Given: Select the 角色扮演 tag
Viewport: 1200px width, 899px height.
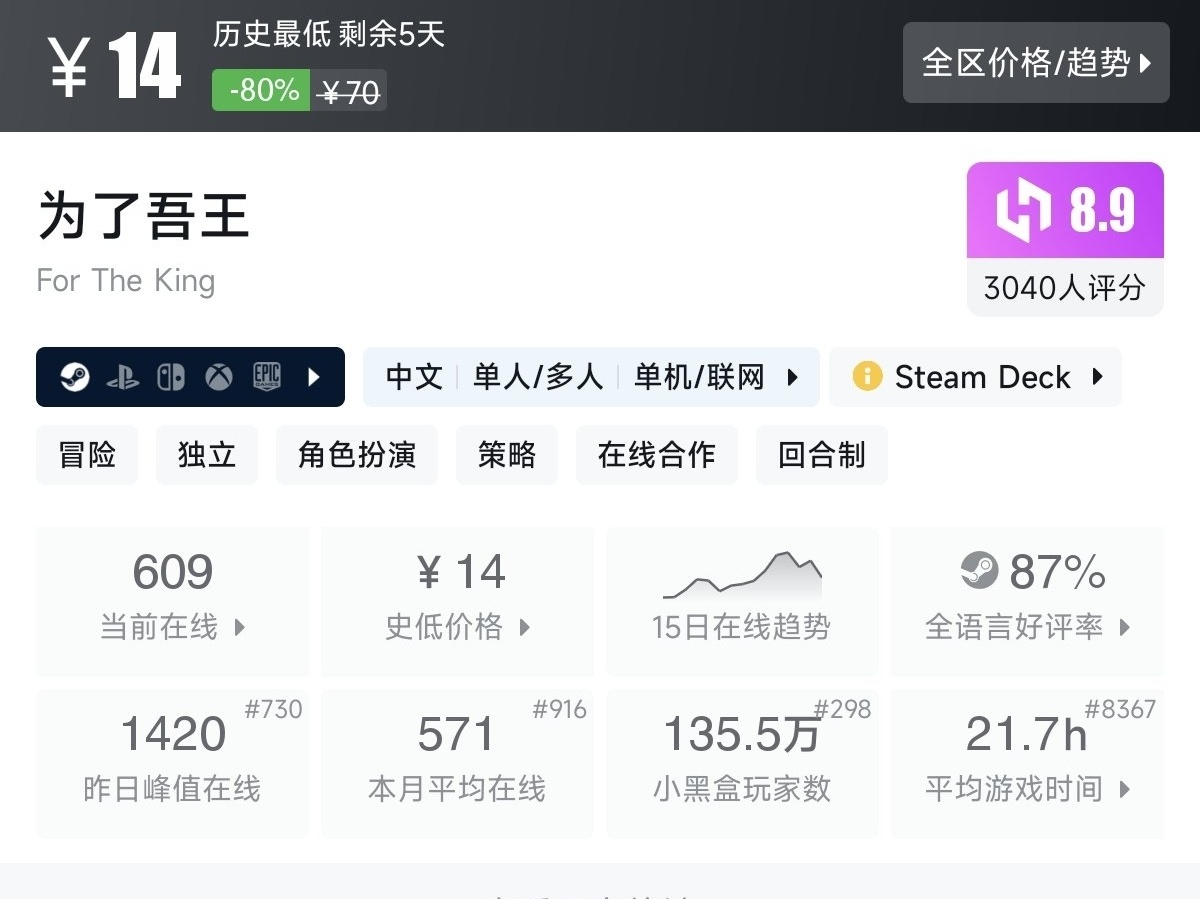Looking at the screenshot, I should pyautogui.click(x=357, y=455).
